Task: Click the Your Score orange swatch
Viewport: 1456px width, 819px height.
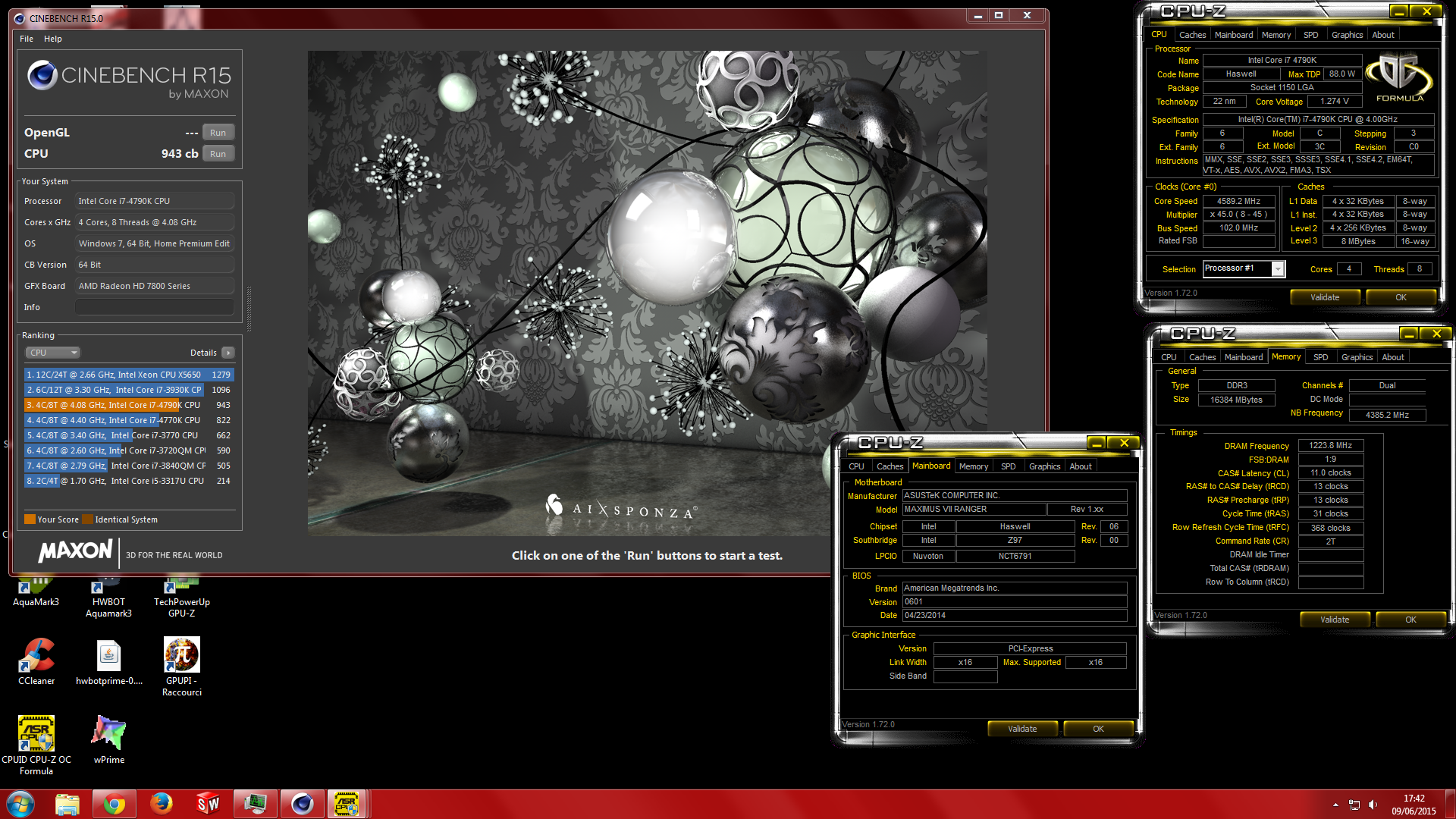Action: coord(30,519)
